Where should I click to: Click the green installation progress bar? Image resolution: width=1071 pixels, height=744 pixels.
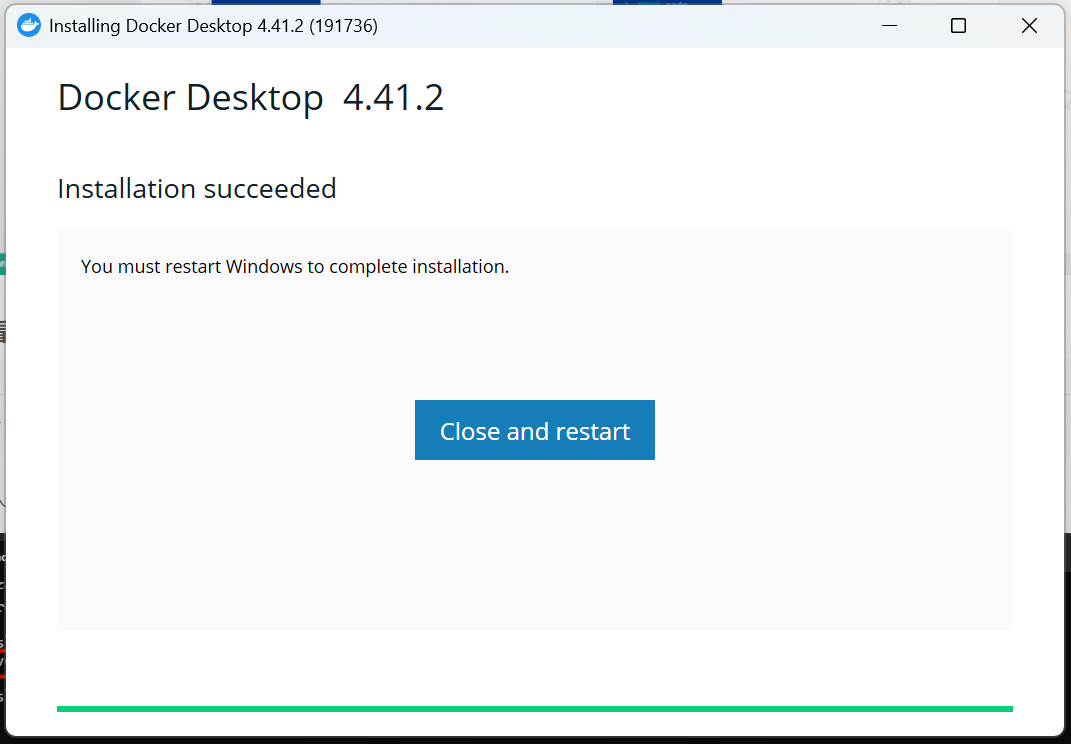coord(534,708)
